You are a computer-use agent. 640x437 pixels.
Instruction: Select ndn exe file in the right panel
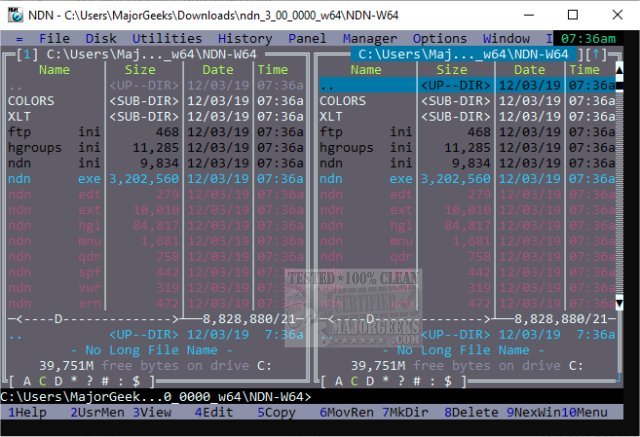point(467,178)
